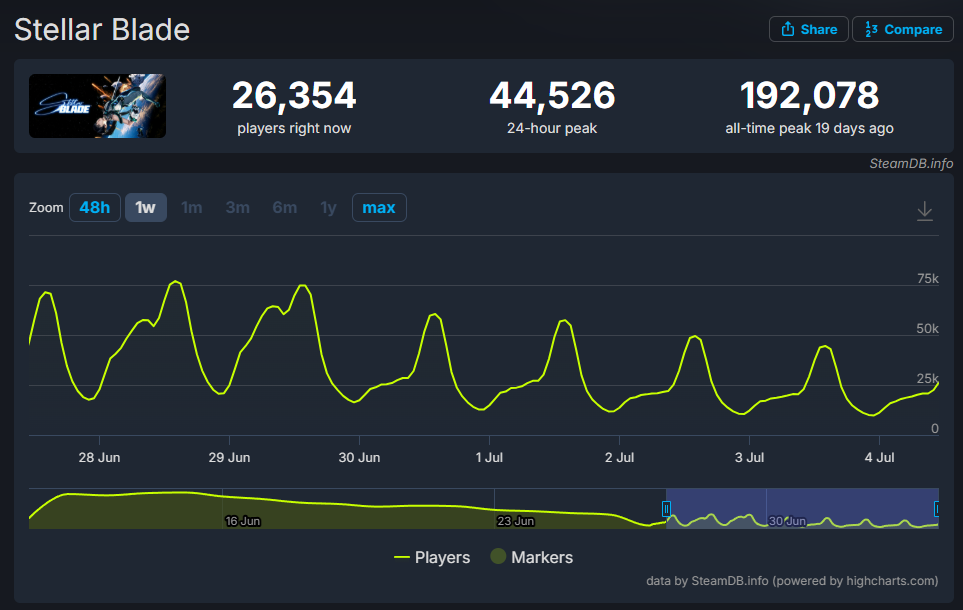Click the highlighted navigator selection area
The height and width of the screenshot is (610, 963).
(802, 508)
